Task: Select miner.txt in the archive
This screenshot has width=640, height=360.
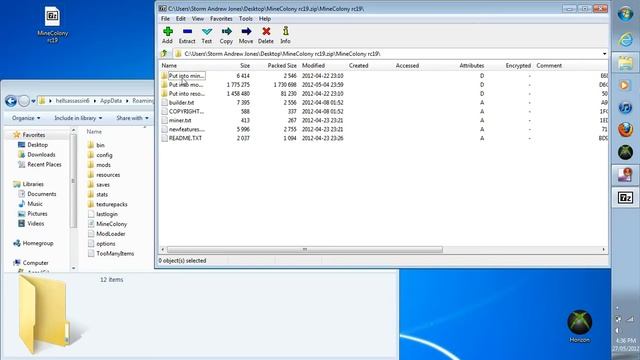Action: point(176,120)
